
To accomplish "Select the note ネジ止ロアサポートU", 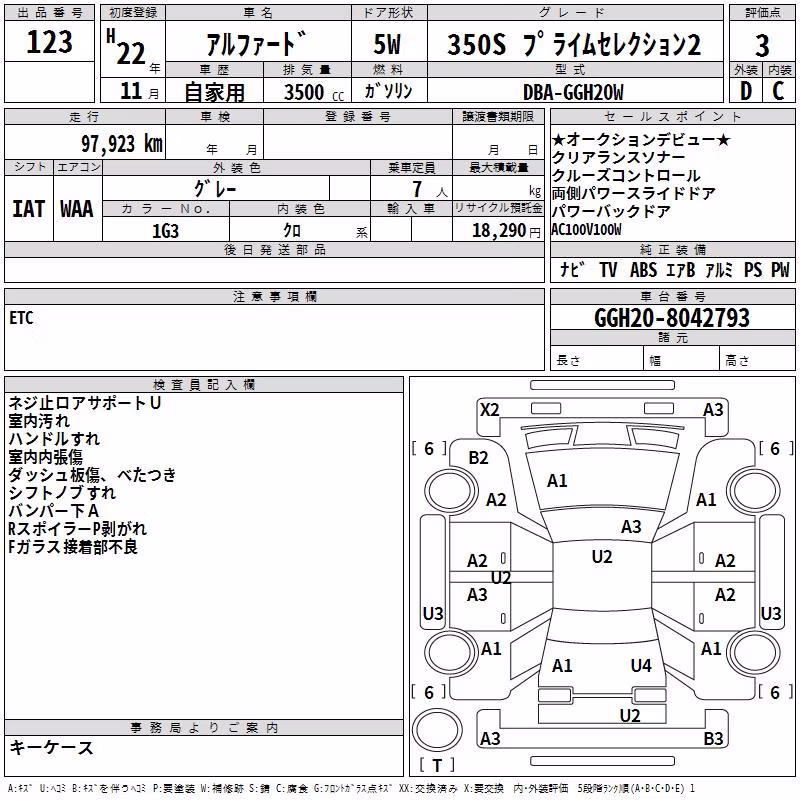I will (85, 403).
